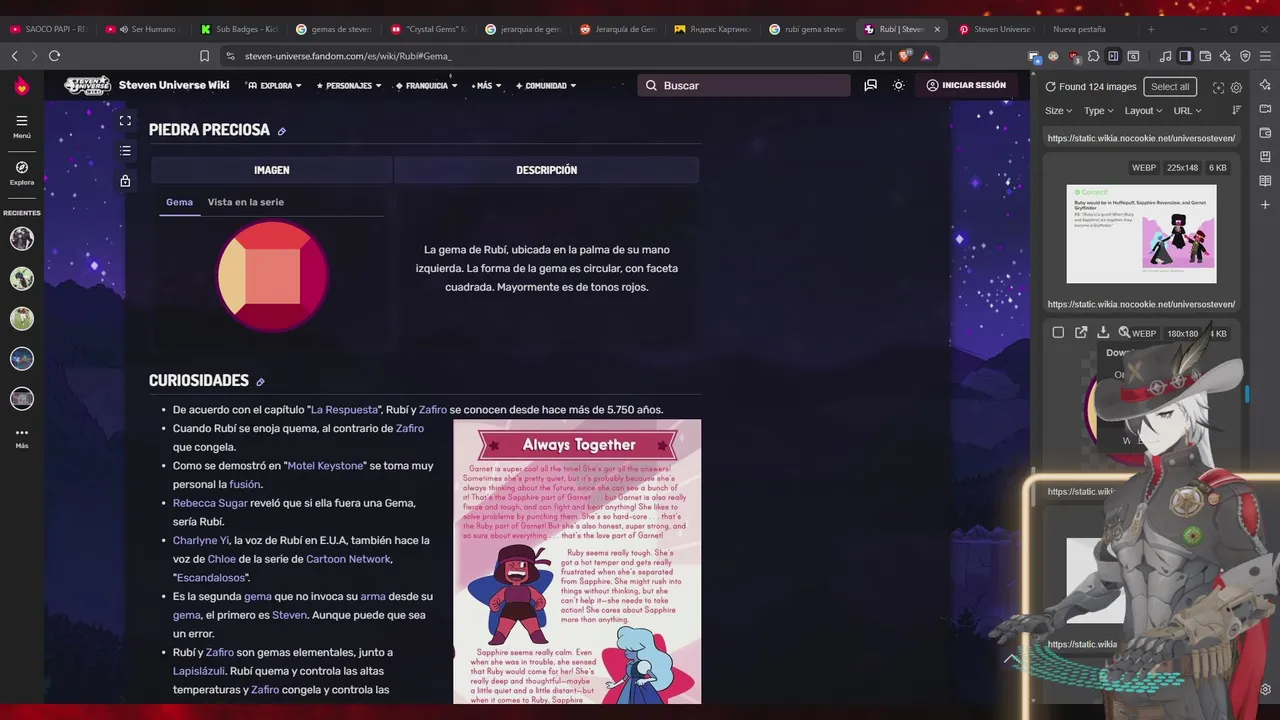Click the sort order icon in downloader
The width and height of the screenshot is (1280, 720).
point(1236,111)
